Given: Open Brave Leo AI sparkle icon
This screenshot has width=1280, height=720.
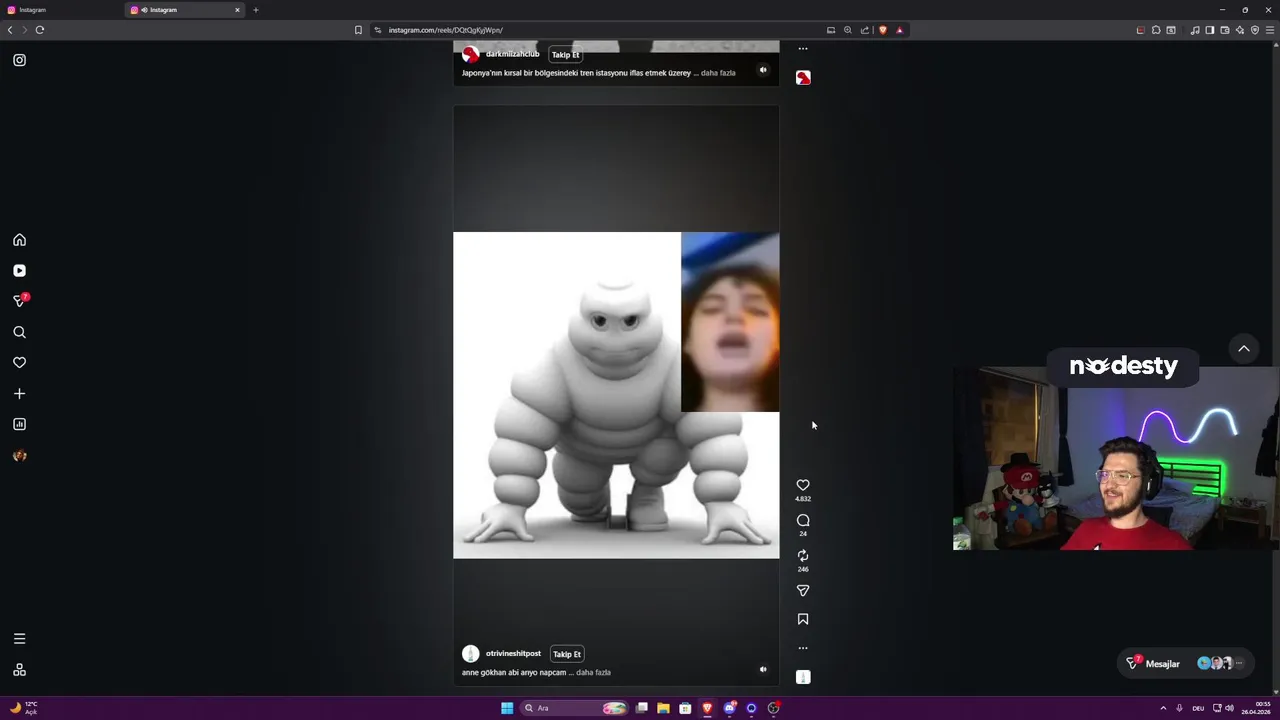Looking at the screenshot, I should point(1240,30).
